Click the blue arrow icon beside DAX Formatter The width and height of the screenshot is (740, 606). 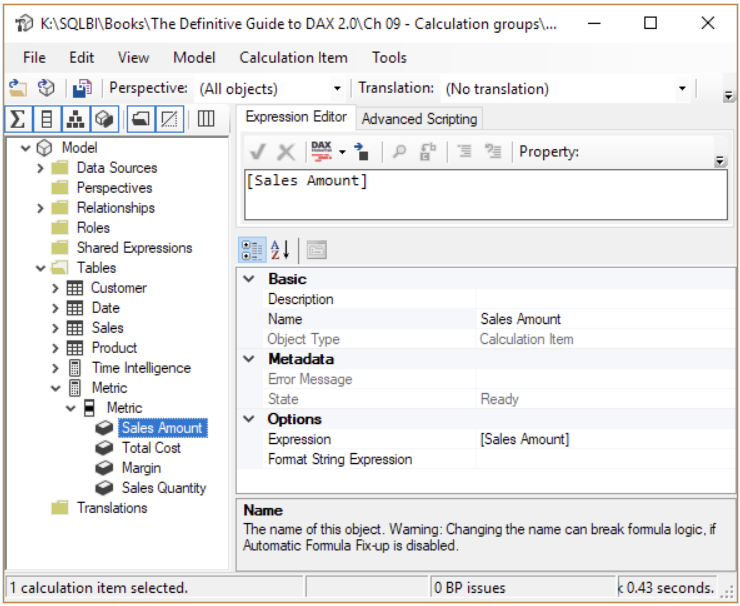pos(362,152)
